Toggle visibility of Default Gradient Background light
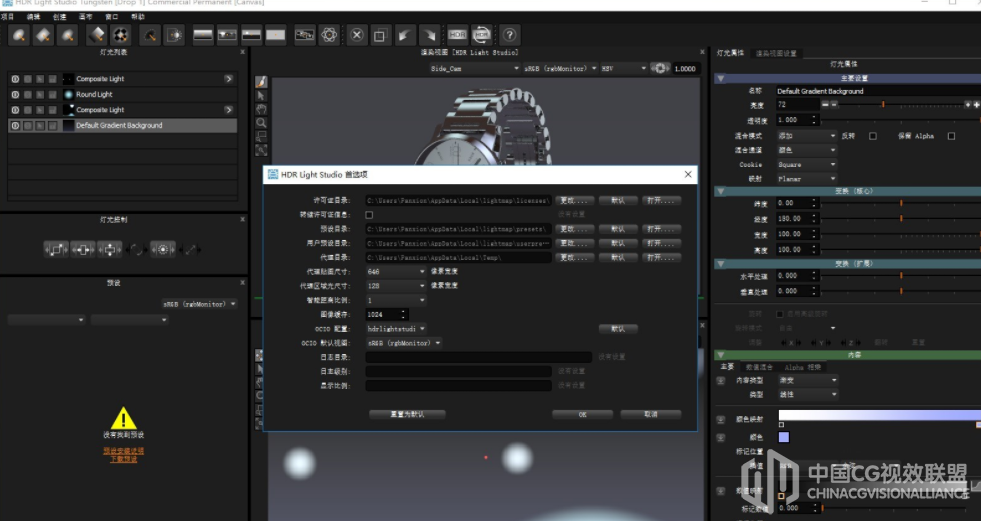 click(15, 125)
